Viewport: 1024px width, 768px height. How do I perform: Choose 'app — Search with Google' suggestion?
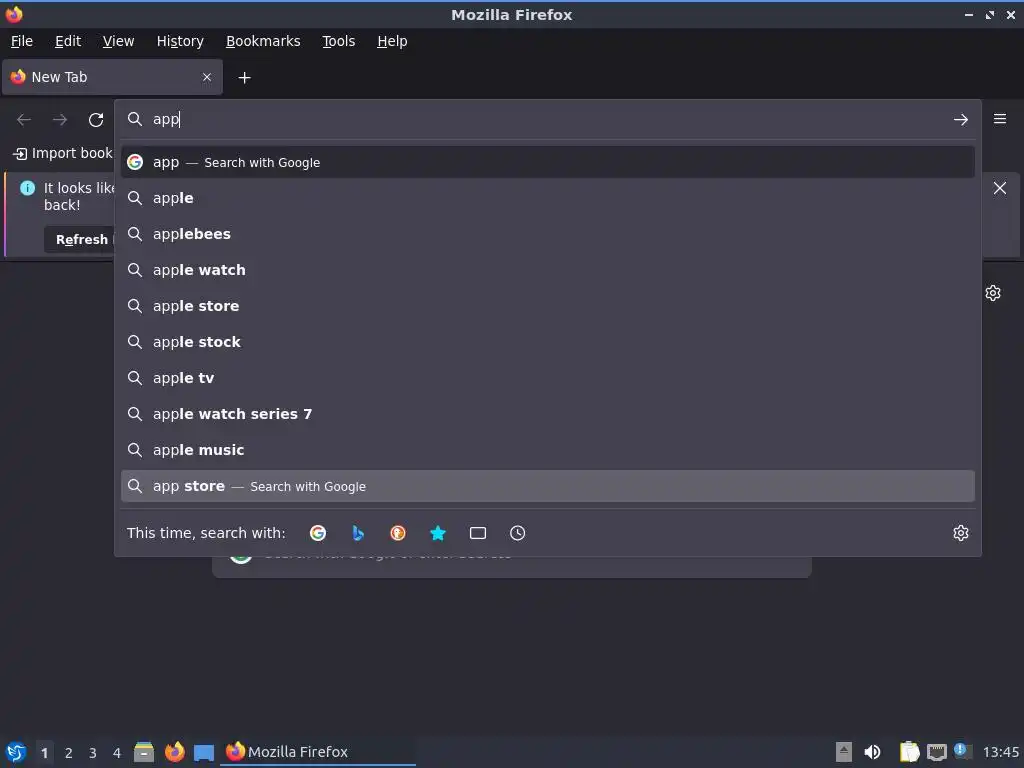pos(547,162)
